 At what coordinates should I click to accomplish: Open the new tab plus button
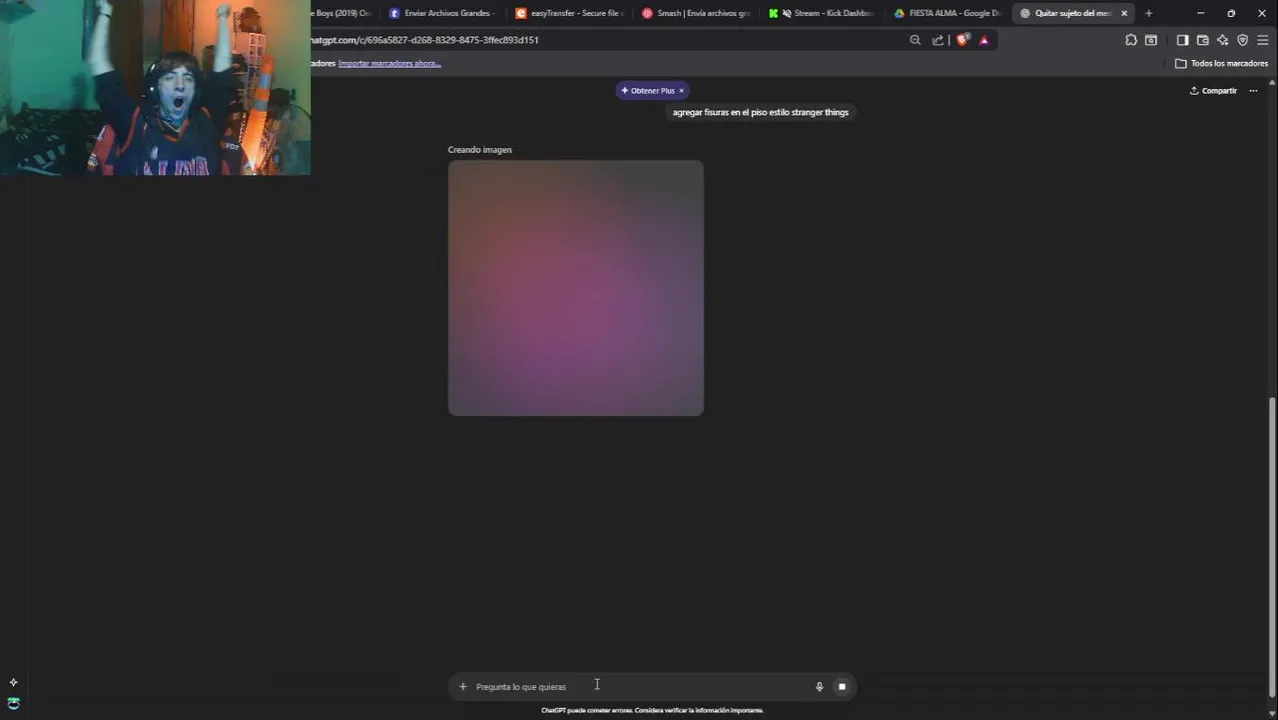[x=1148, y=13]
